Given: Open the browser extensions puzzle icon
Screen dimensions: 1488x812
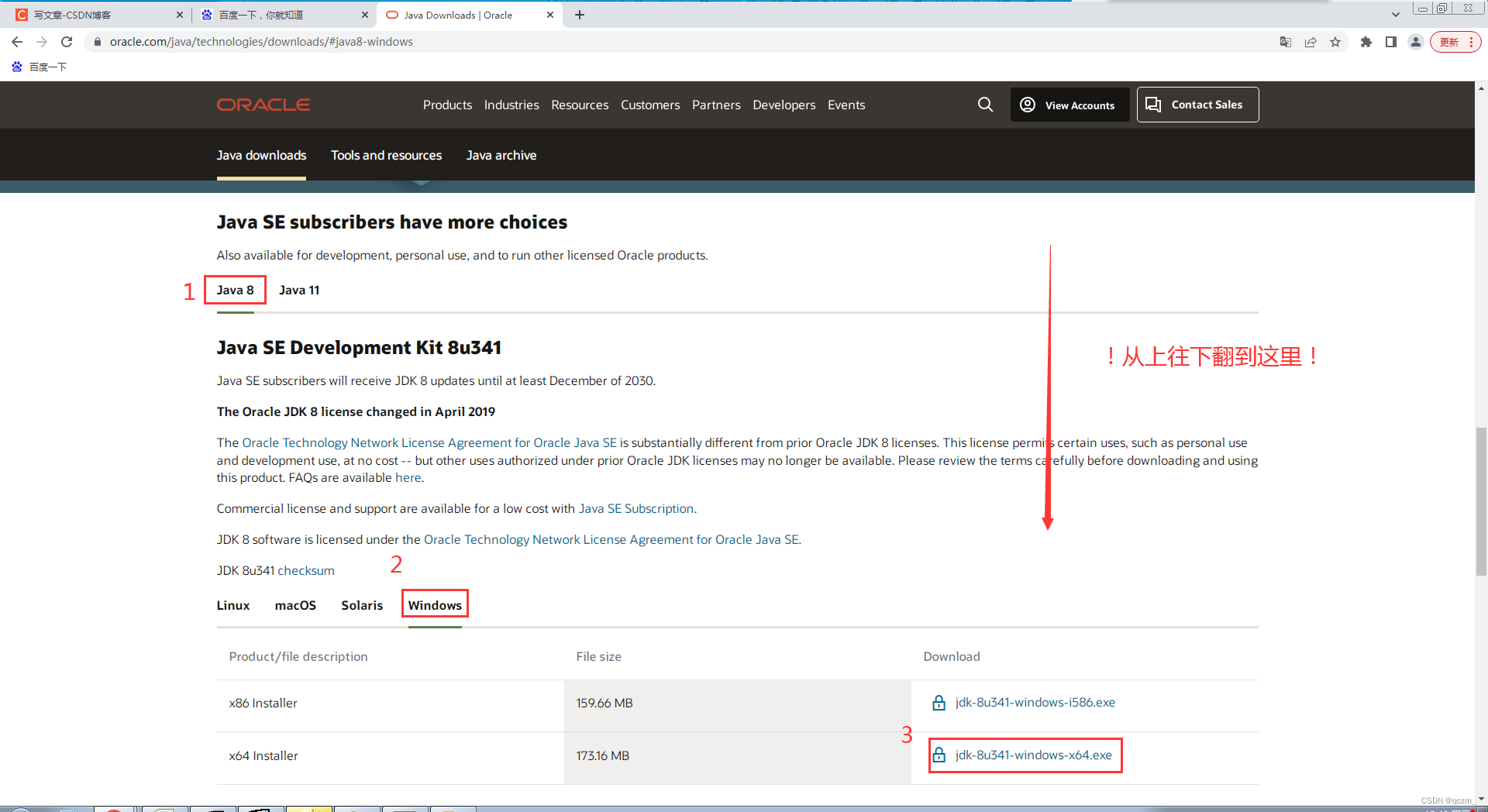Looking at the screenshot, I should (x=1366, y=42).
